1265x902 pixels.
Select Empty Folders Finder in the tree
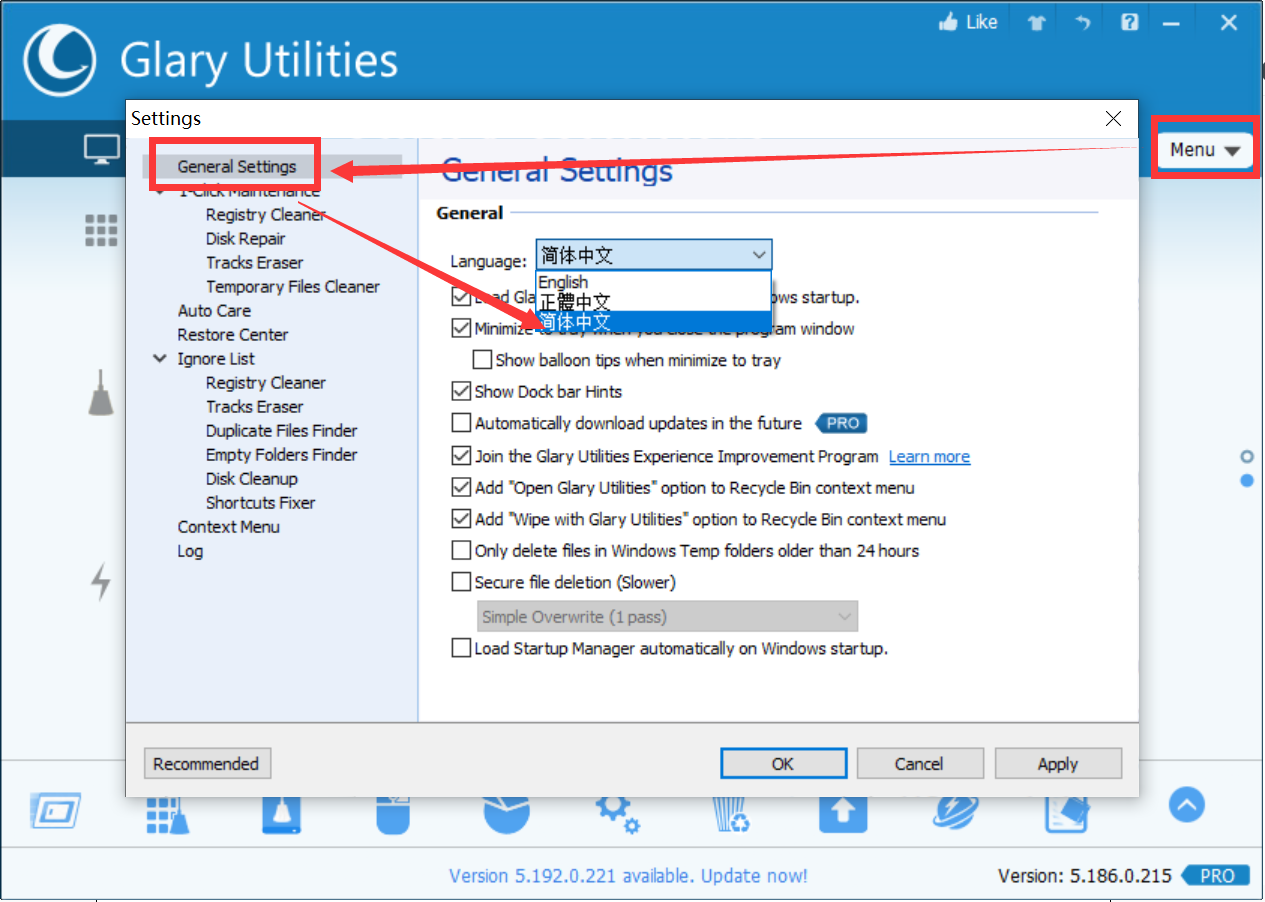tap(282, 454)
